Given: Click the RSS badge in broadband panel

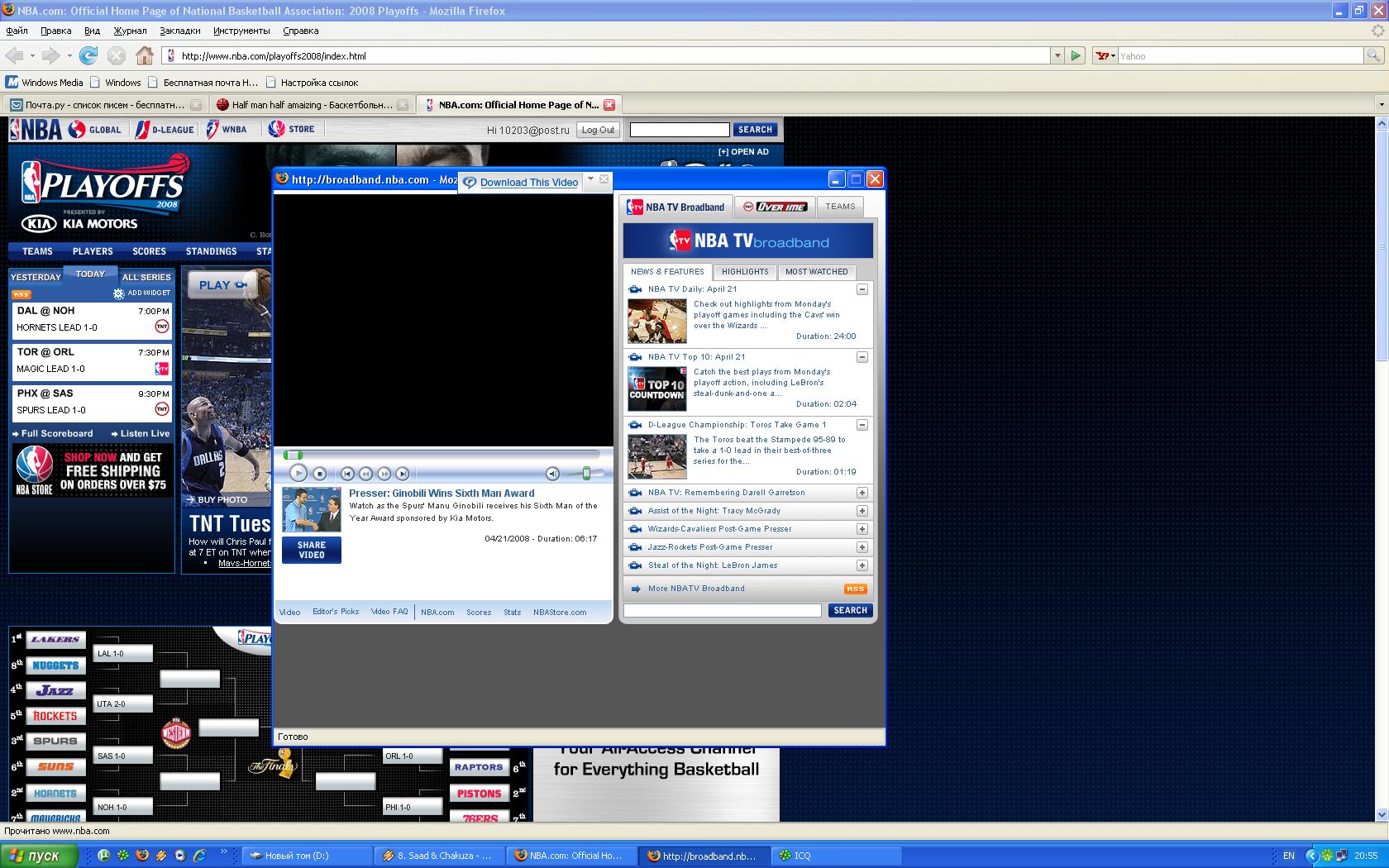Looking at the screenshot, I should pos(855,589).
